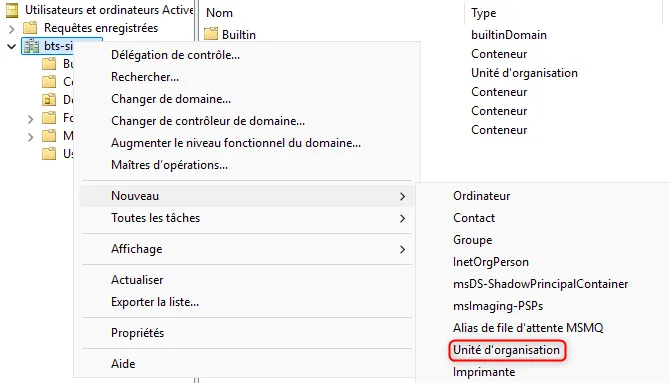Create a new Unité d'organisation
This screenshot has width=669, height=383.
(506, 350)
